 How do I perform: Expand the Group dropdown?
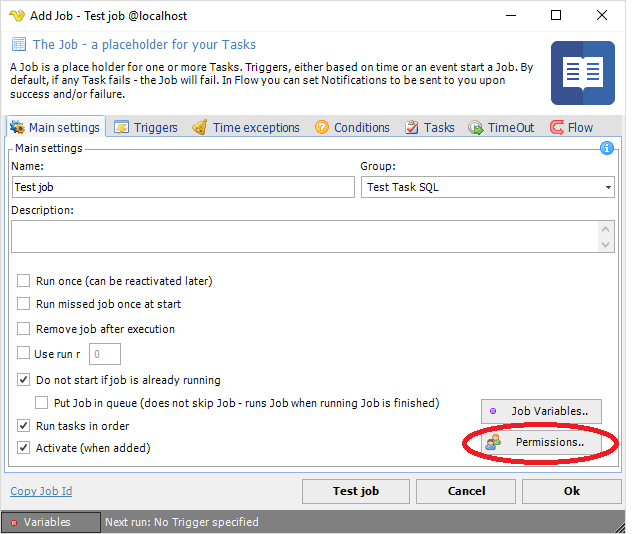[608, 187]
